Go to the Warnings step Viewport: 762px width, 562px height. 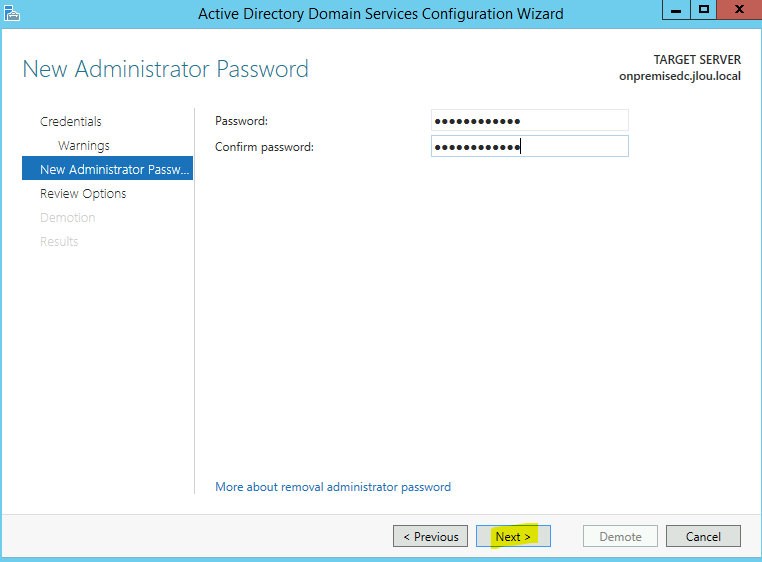point(84,146)
